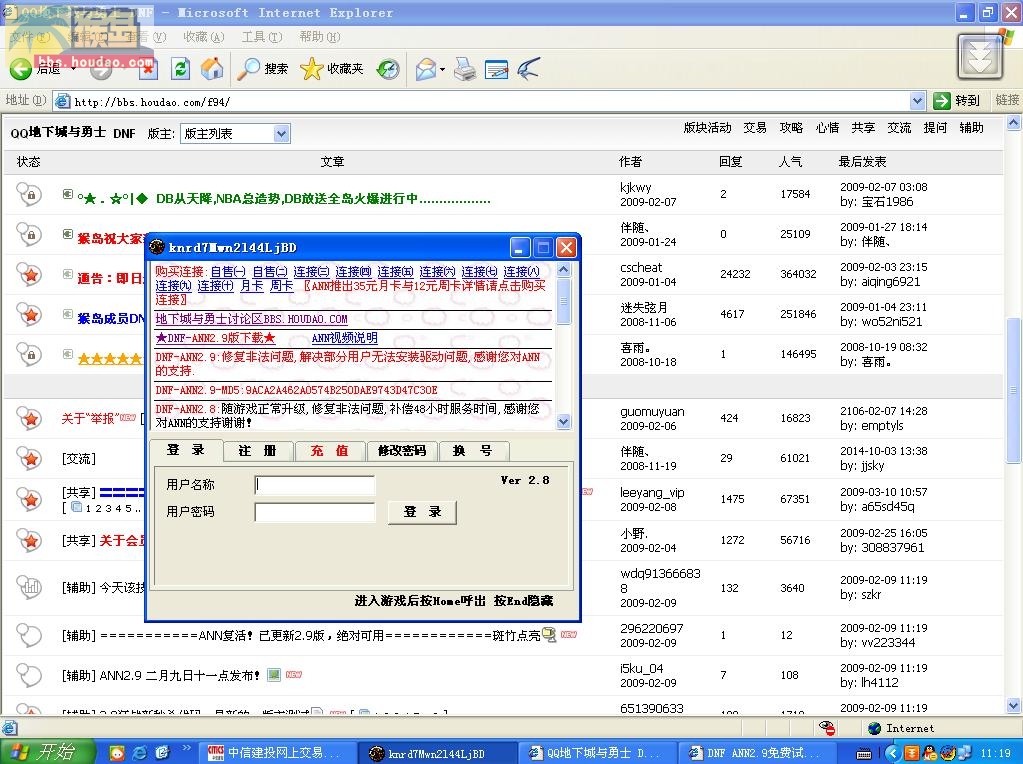Click the poll status icon in wdq91366683 row
Image resolution: width=1023 pixels, height=764 pixels.
click(29, 587)
